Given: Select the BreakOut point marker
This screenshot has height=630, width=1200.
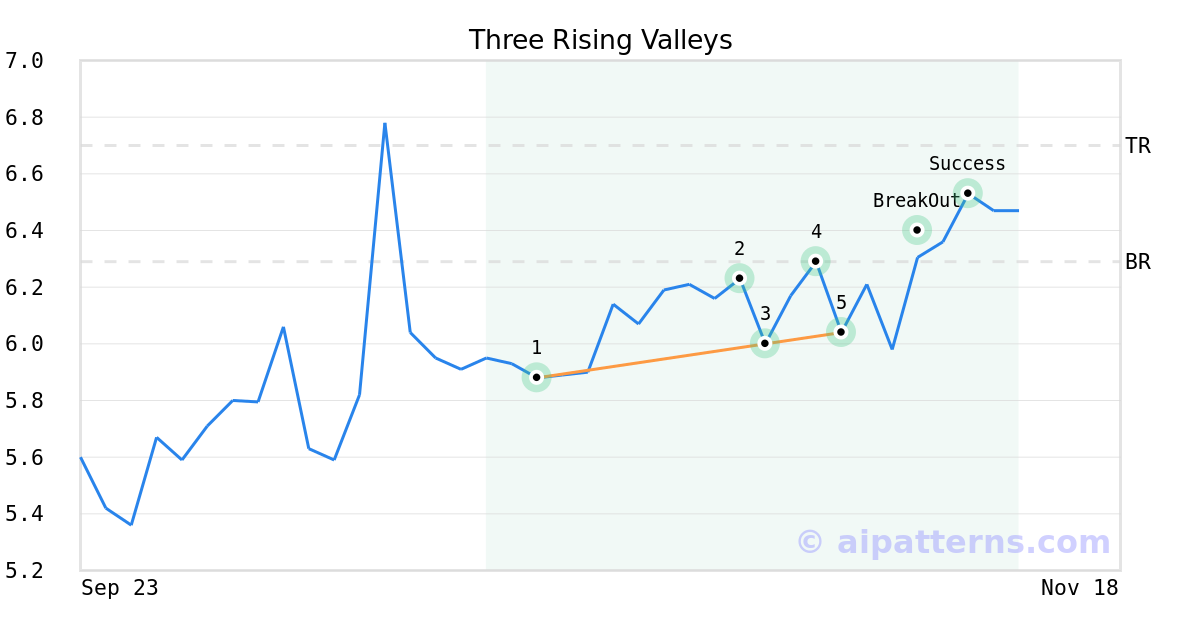Looking at the screenshot, I should 917,230.
